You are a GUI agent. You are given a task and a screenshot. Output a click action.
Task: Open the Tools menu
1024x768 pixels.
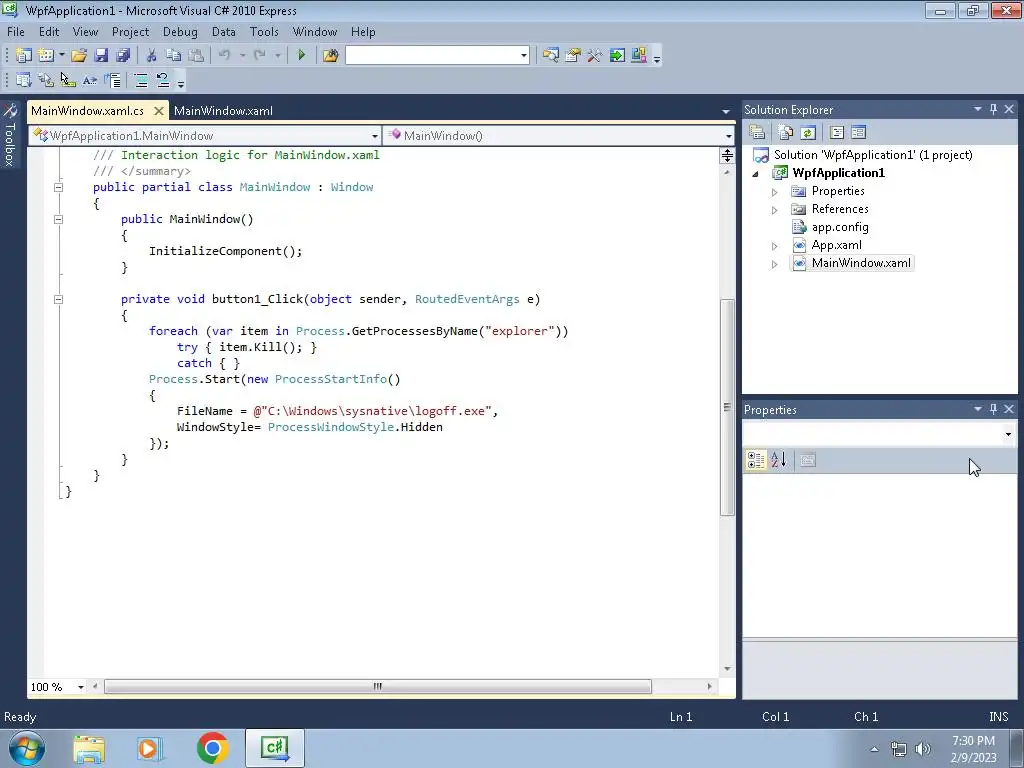[x=264, y=32]
